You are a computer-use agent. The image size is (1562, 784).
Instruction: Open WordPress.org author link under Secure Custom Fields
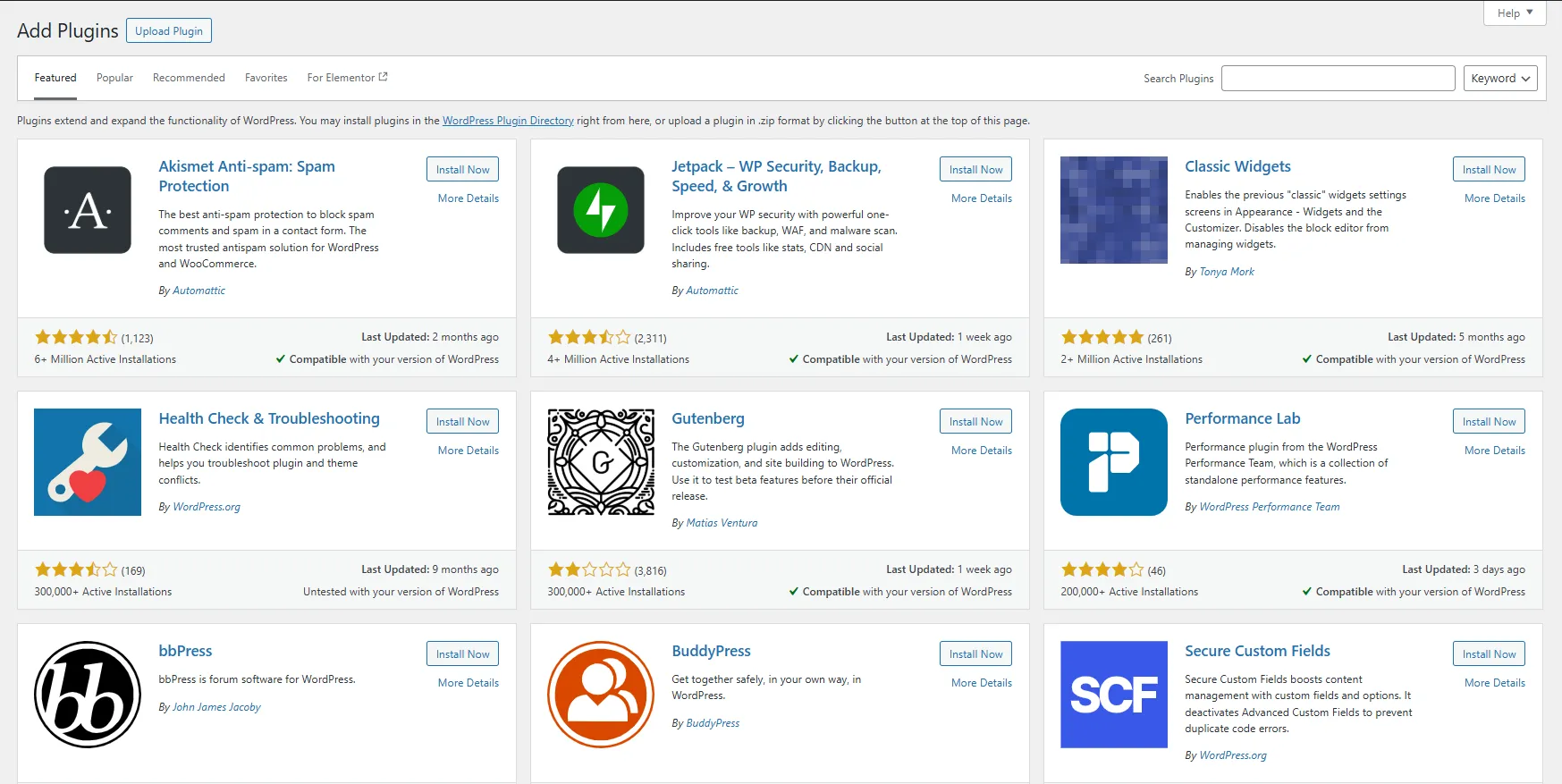pos(1233,755)
